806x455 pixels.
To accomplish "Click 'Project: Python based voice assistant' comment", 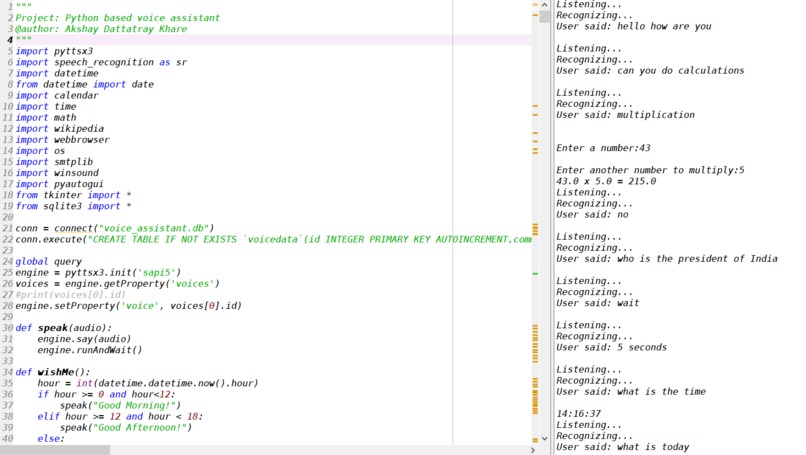I will coord(118,18).
